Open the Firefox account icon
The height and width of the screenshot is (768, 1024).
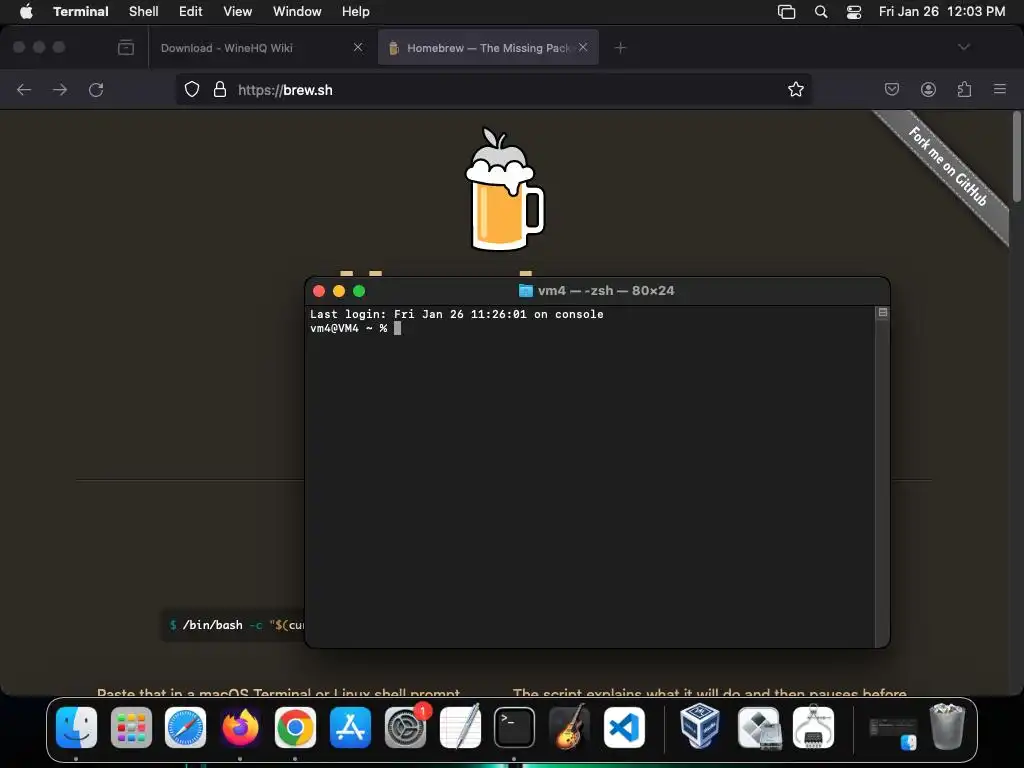(928, 89)
